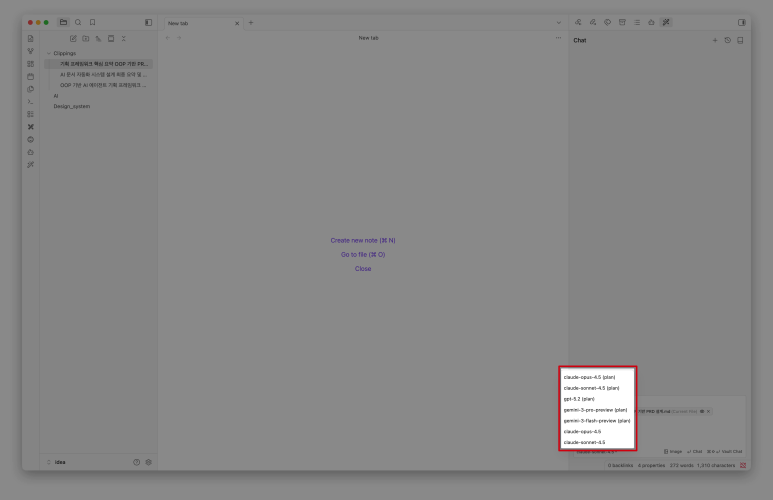Choose gemini-3-flash-preview (plan) from list

pyautogui.click(x=596, y=420)
